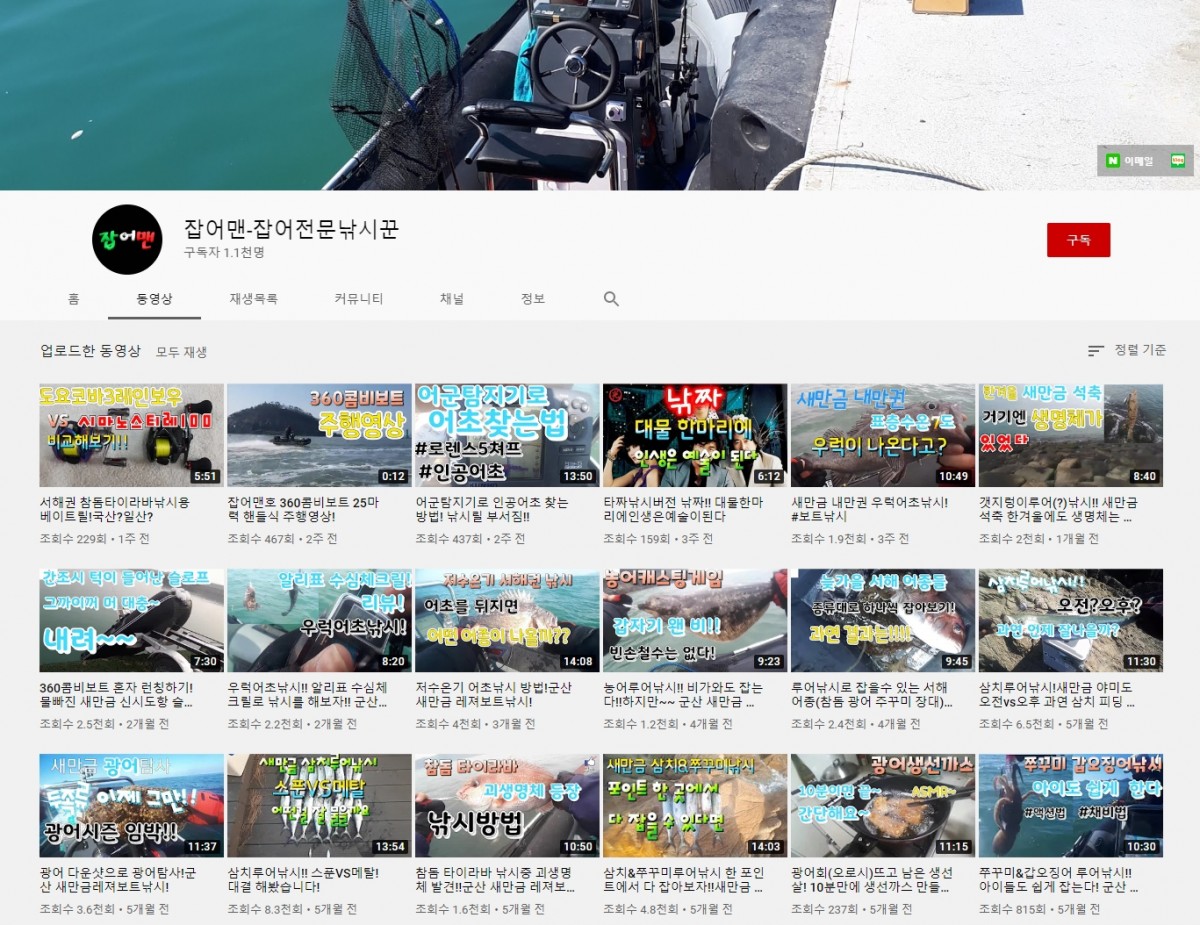Switch to the 홈 tab
Image resolution: width=1200 pixels, height=925 pixels.
coord(74,299)
